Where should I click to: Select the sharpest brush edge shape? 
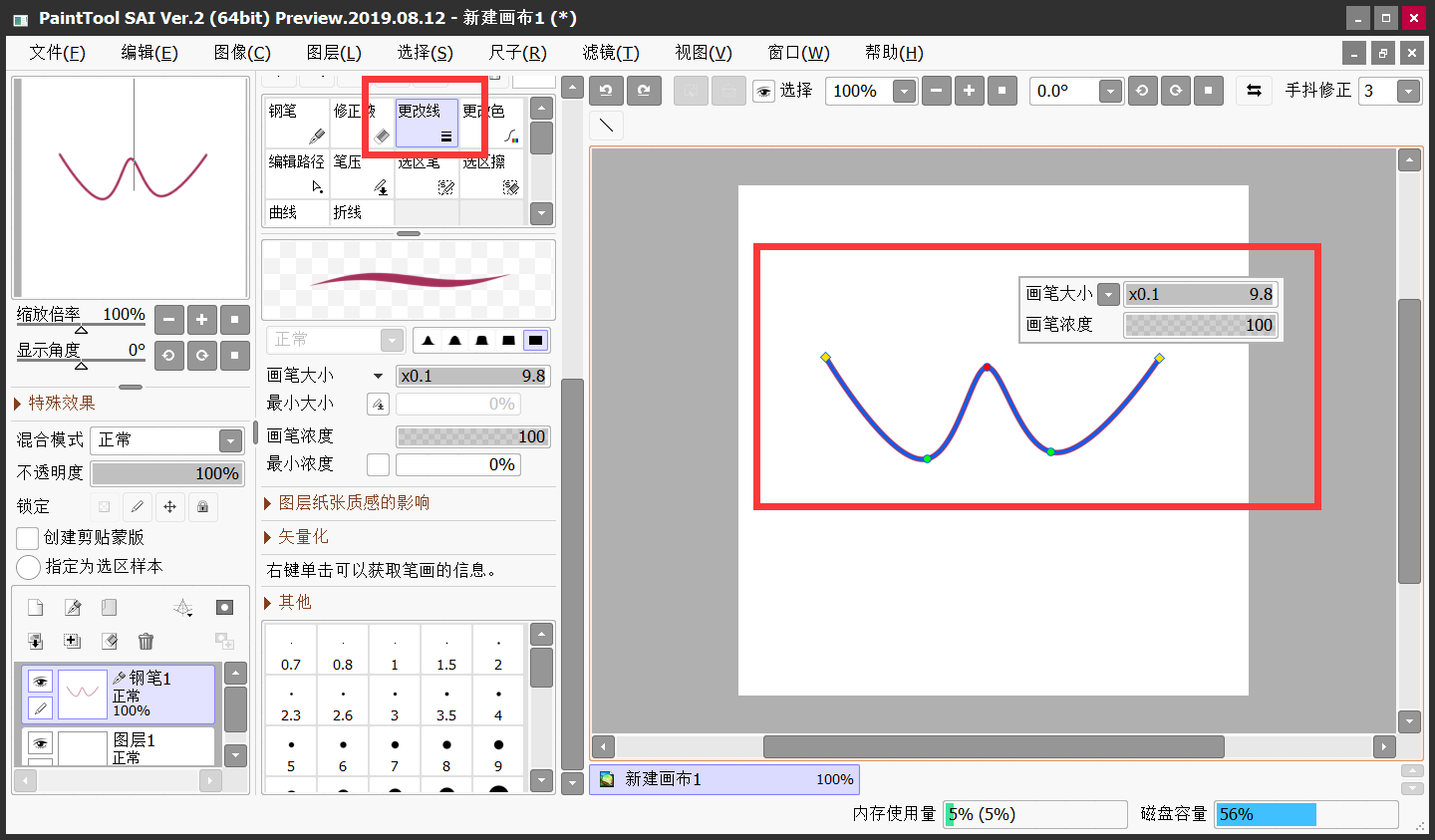pyautogui.click(x=429, y=340)
